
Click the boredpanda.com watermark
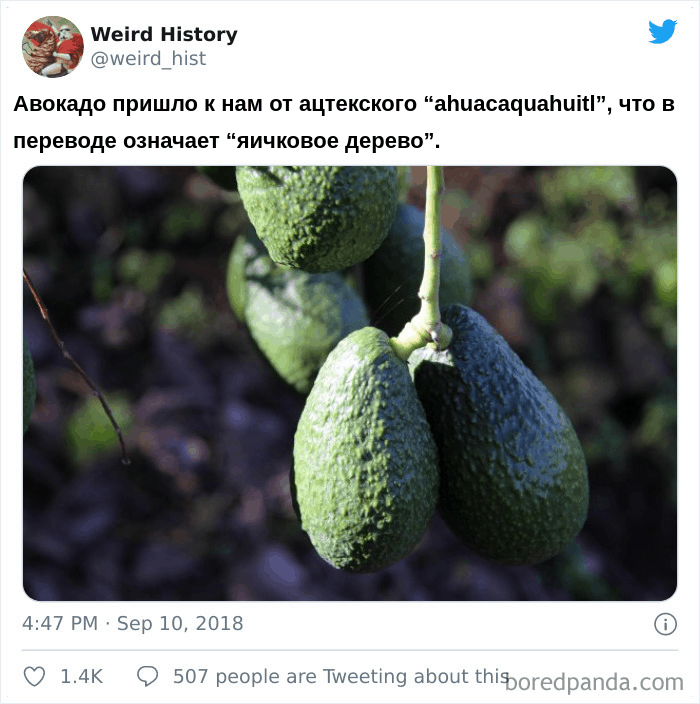[594, 683]
